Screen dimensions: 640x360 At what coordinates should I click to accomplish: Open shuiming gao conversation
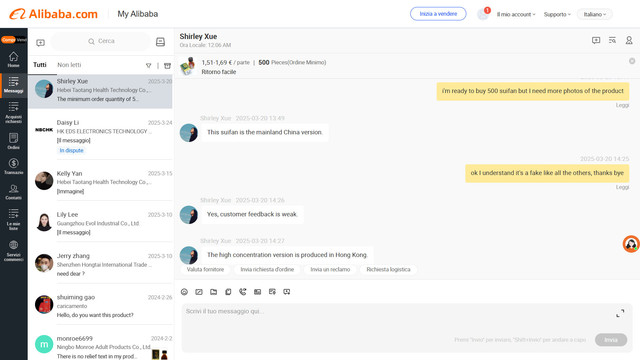coord(100,306)
